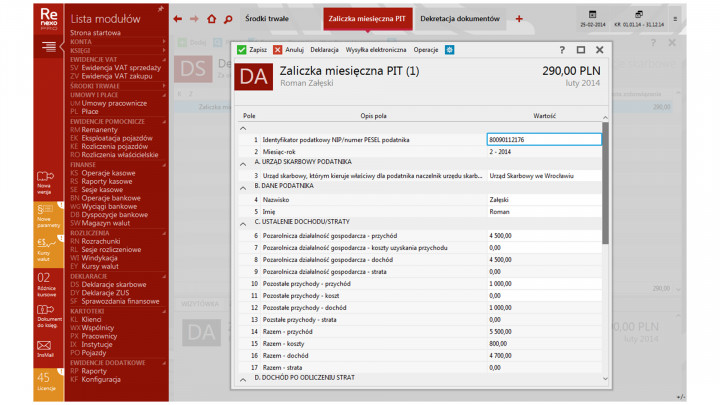Click the blue settings gear in dialog toolbar
This screenshot has width=720, height=405.
449,49
